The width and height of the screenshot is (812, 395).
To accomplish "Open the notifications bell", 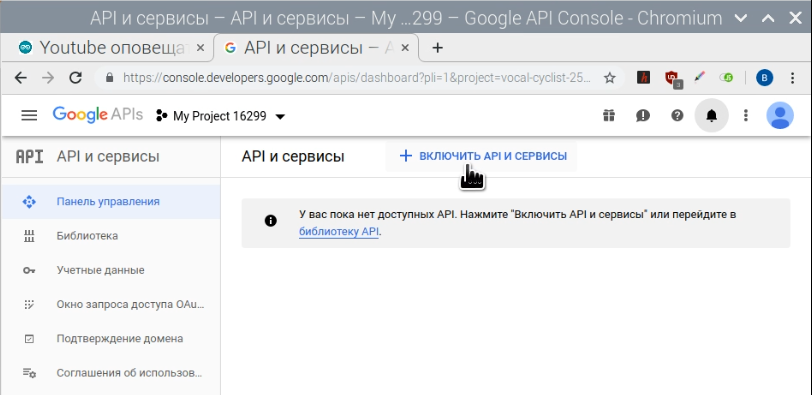I will click(712, 115).
